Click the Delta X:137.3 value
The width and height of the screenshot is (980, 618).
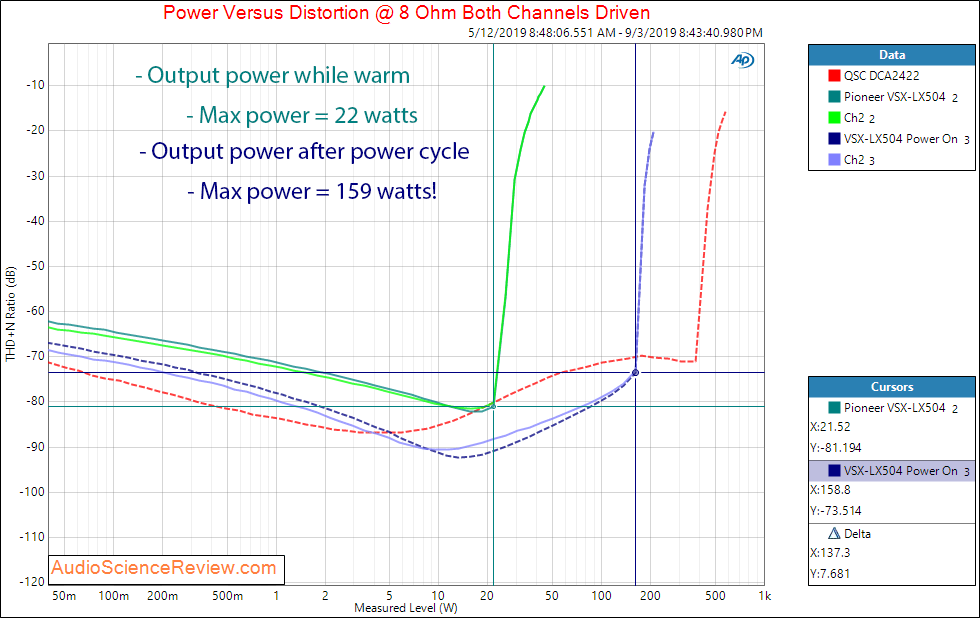(x=830, y=553)
